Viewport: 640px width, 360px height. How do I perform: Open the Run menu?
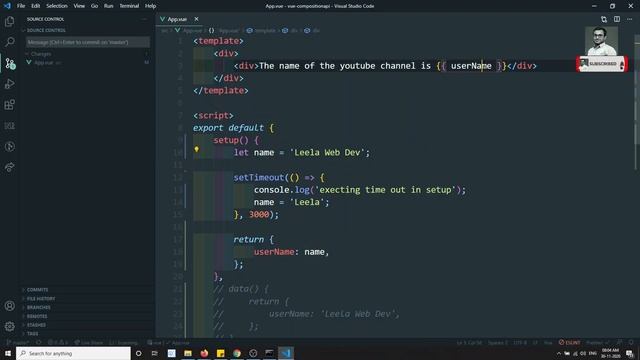point(108,6)
